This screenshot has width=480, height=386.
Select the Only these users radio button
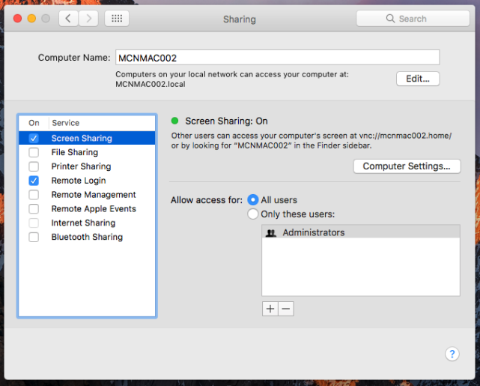click(253, 214)
